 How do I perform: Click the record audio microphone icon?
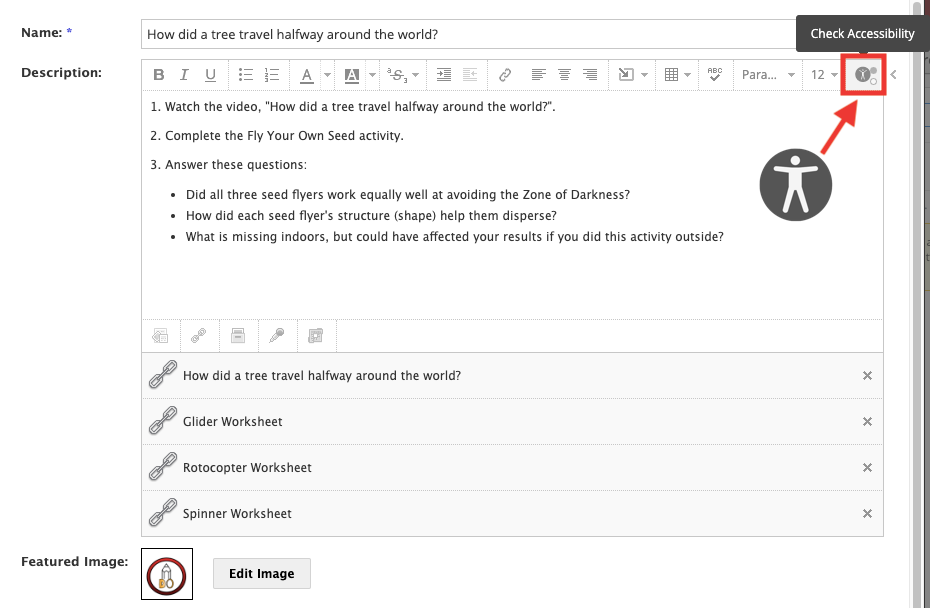pyautogui.click(x=277, y=336)
